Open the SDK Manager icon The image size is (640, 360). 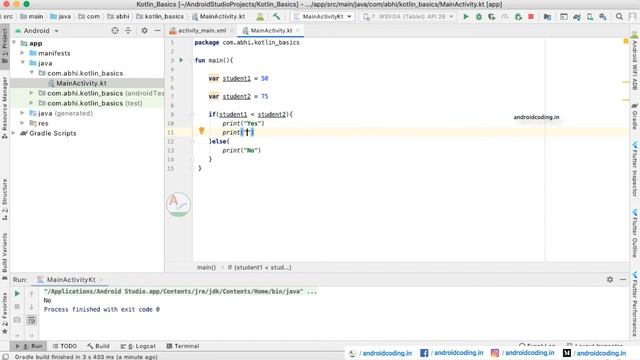(603, 17)
